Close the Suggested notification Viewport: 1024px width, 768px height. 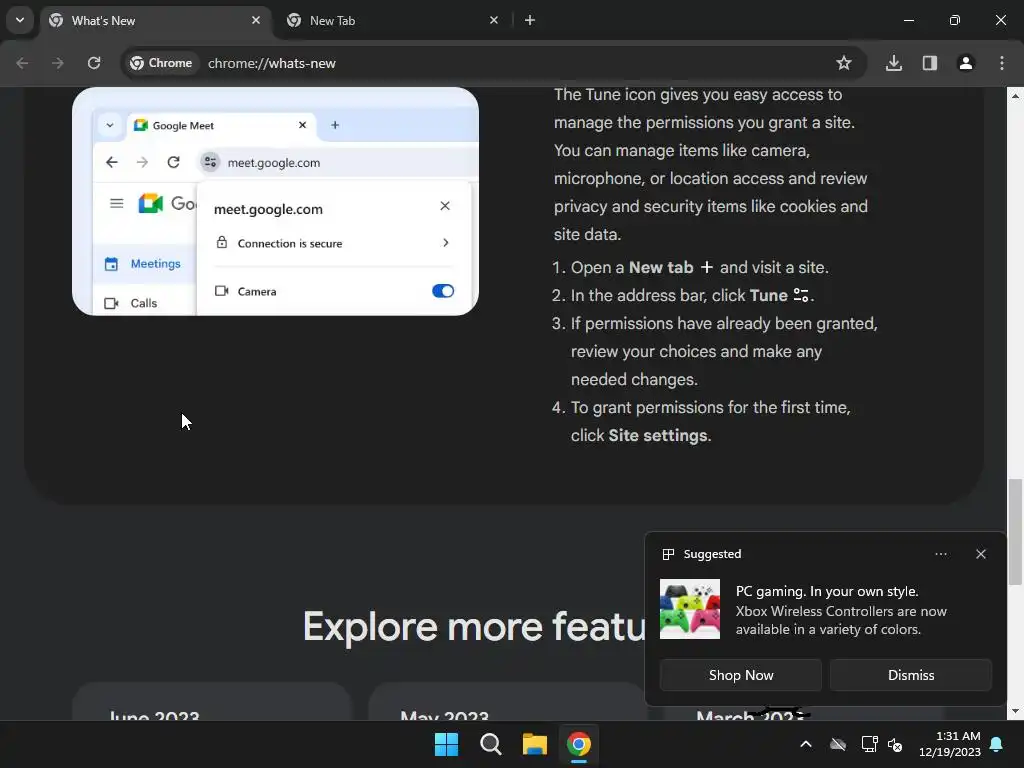pyautogui.click(x=981, y=554)
